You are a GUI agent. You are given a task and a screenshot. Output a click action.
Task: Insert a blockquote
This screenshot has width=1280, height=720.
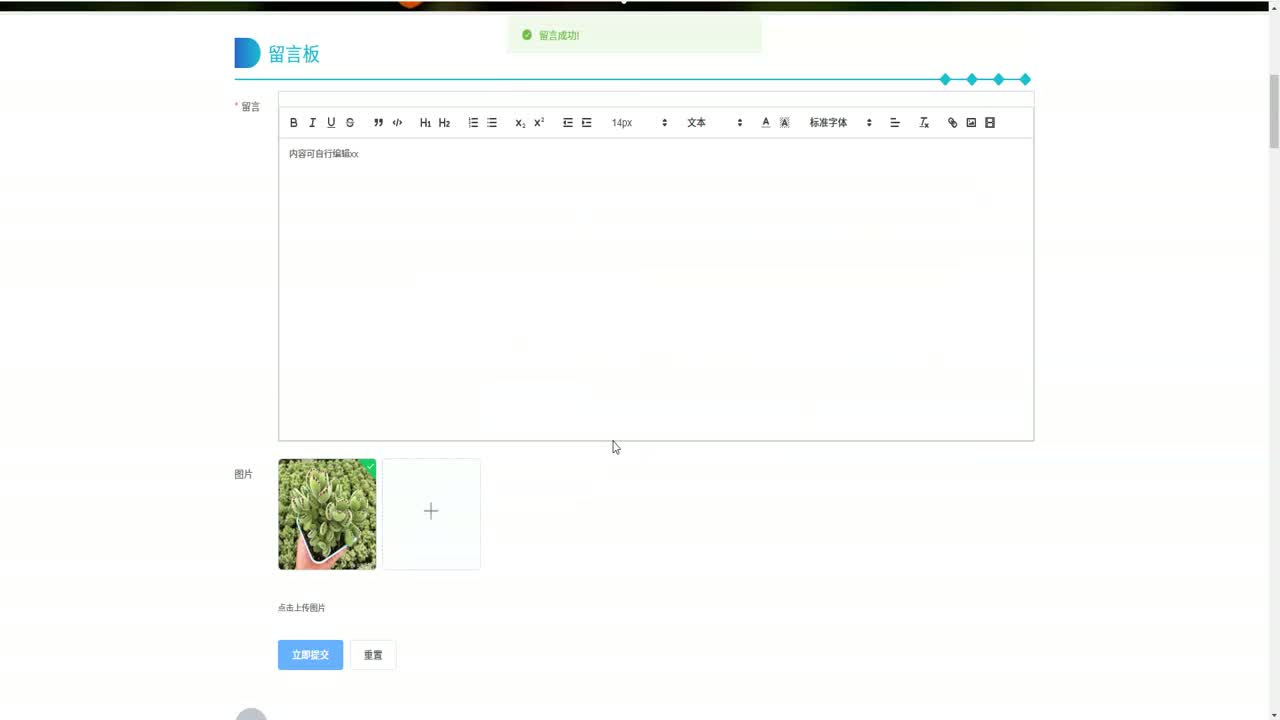pos(378,123)
